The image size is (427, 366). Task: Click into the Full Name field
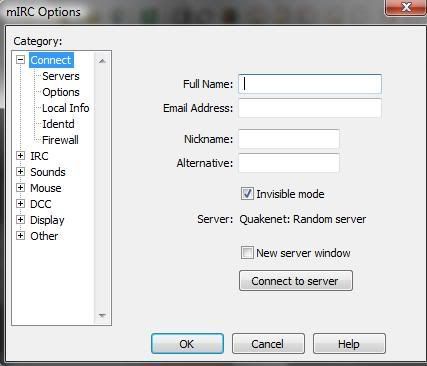tap(310, 84)
